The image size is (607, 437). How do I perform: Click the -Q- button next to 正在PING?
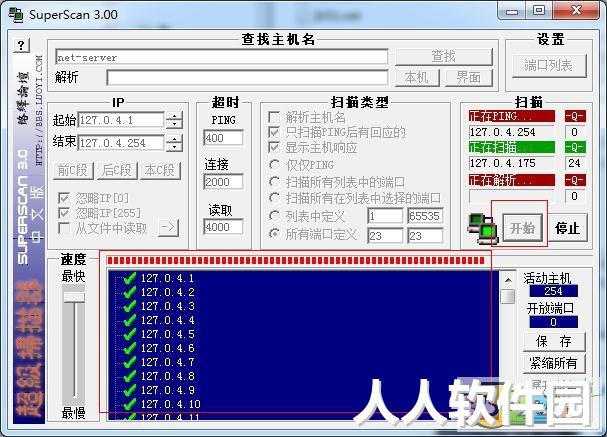[574, 116]
